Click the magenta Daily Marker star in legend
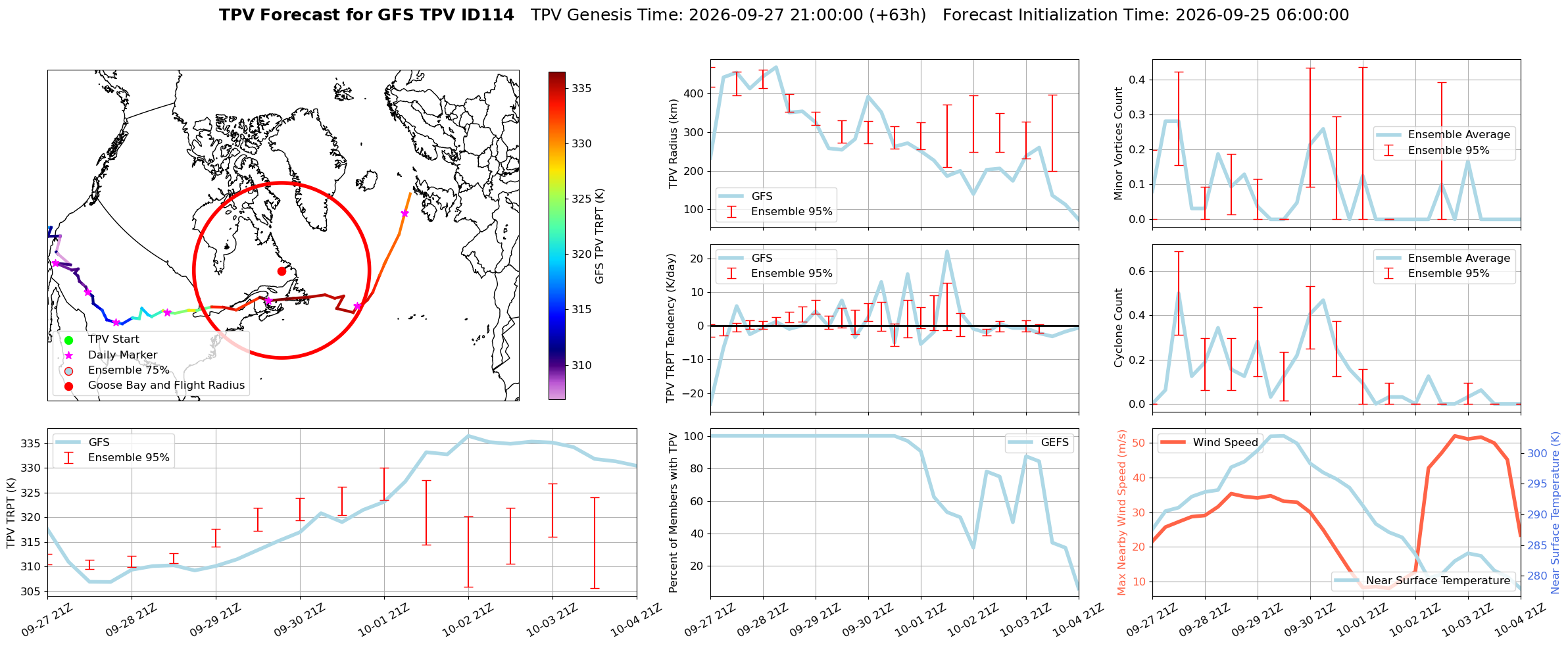The image size is (1568, 646). (68, 355)
